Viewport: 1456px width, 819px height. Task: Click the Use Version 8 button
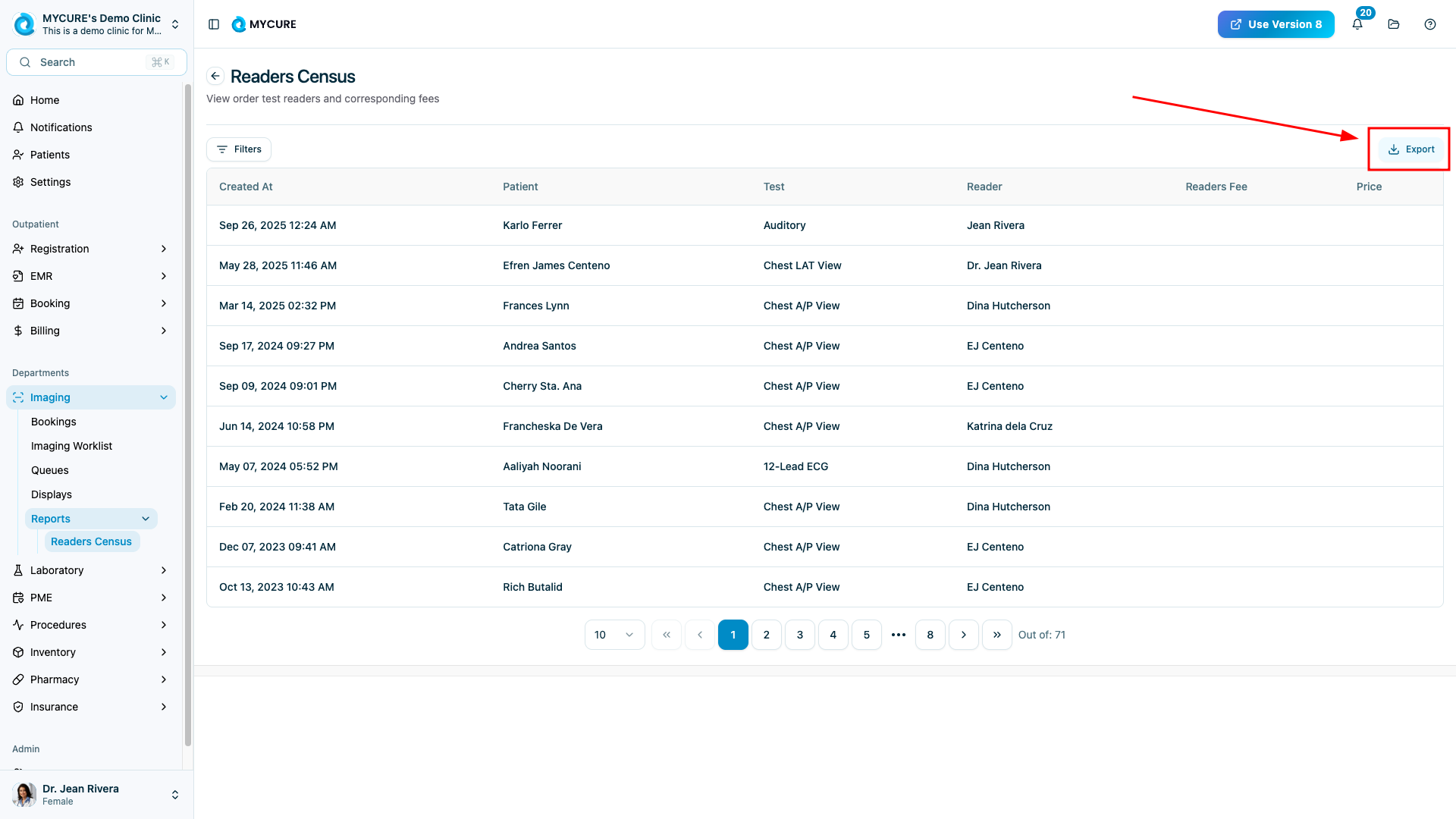pyautogui.click(x=1276, y=24)
